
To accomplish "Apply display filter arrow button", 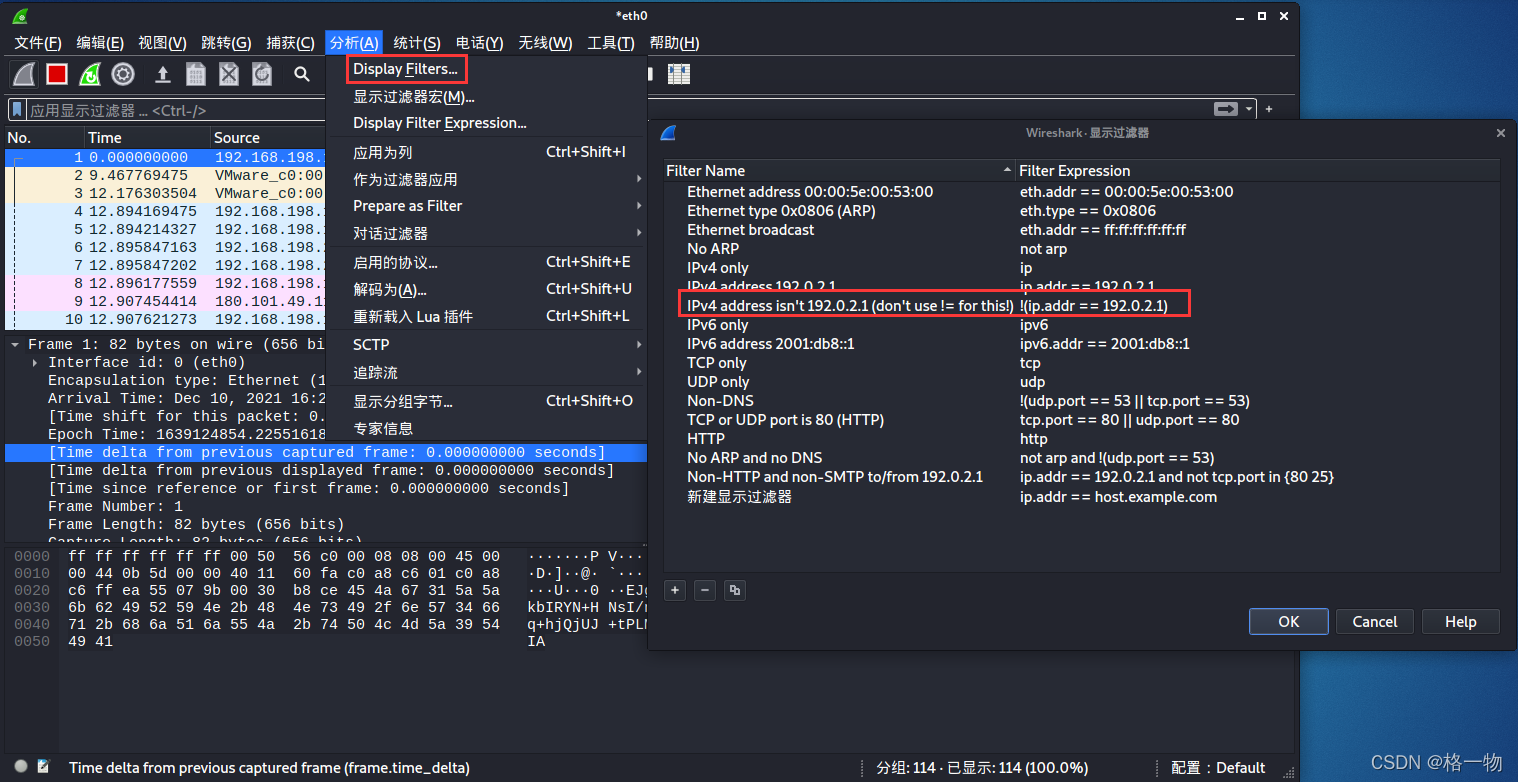I will pyautogui.click(x=1225, y=109).
